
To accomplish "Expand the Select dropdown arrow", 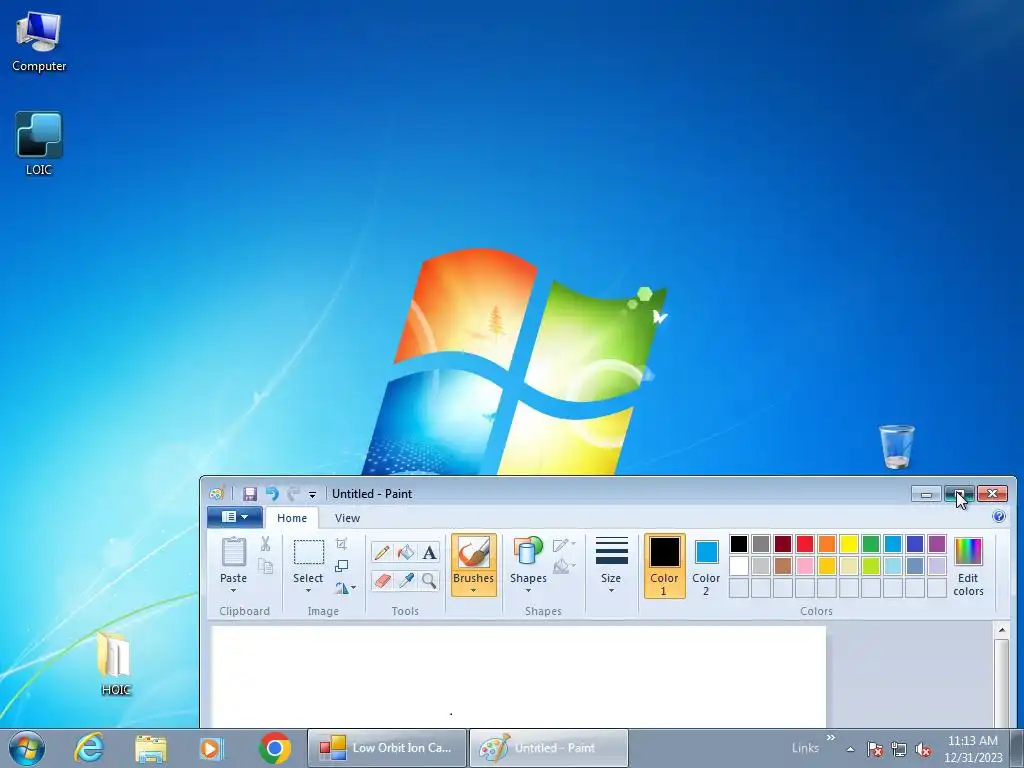I will point(308,590).
